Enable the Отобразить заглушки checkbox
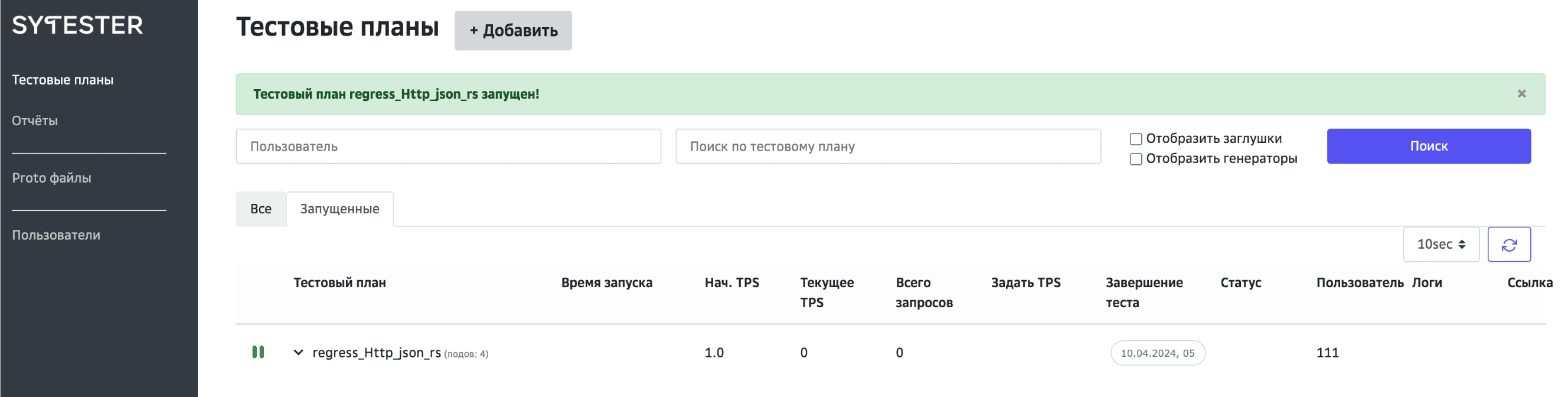Screen dimensions: 1568x397 pyautogui.click(x=1135, y=139)
